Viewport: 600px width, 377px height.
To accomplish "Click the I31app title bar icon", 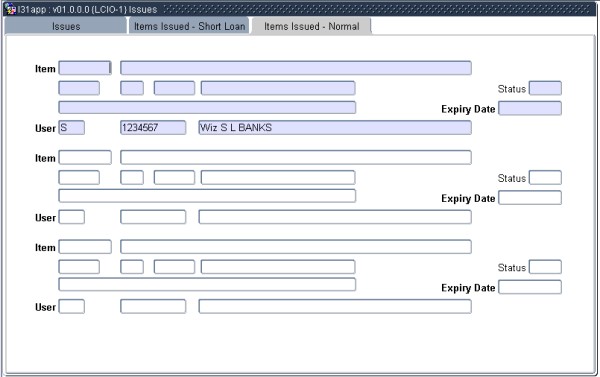I will pos(10,9).
